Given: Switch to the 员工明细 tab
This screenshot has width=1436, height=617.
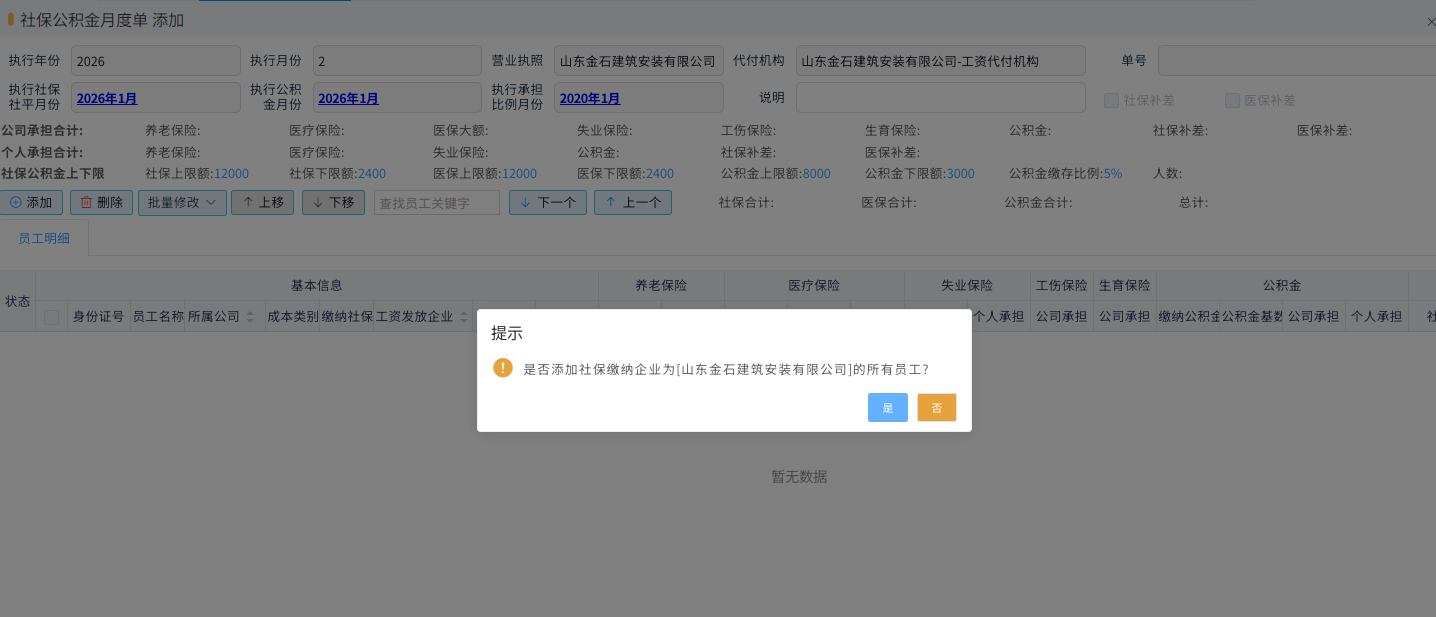Looking at the screenshot, I should coord(44,238).
